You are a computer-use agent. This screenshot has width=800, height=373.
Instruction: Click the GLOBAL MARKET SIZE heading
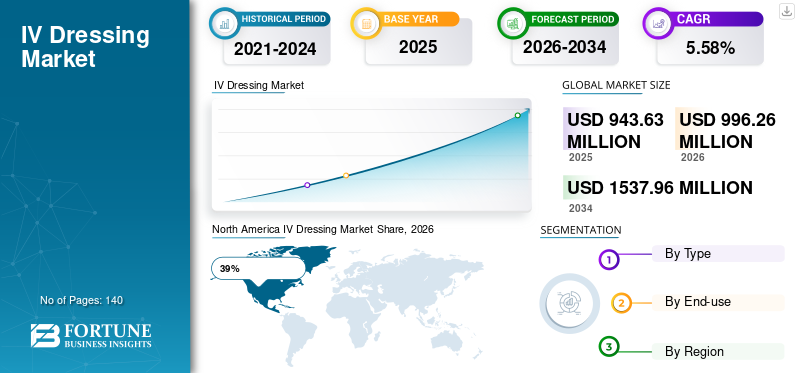click(x=616, y=85)
